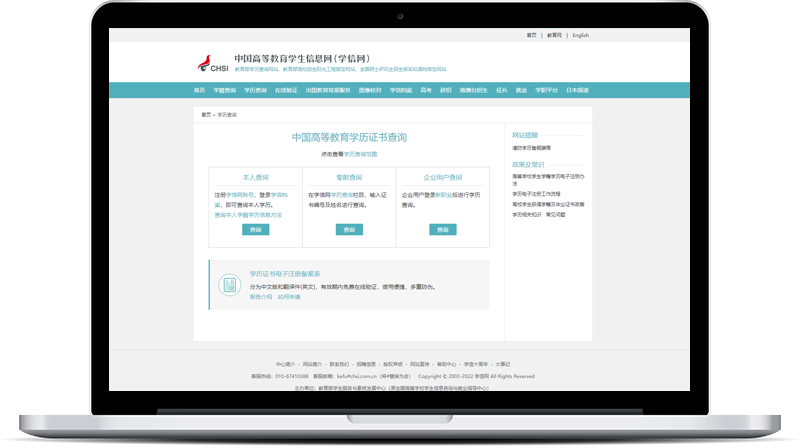Open the 学历查询范围 link under the title

[x=360, y=154]
